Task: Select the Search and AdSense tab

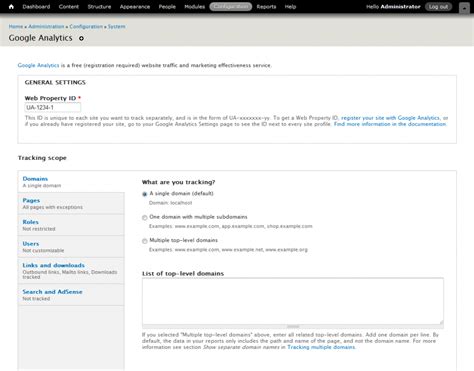Action: click(71, 295)
